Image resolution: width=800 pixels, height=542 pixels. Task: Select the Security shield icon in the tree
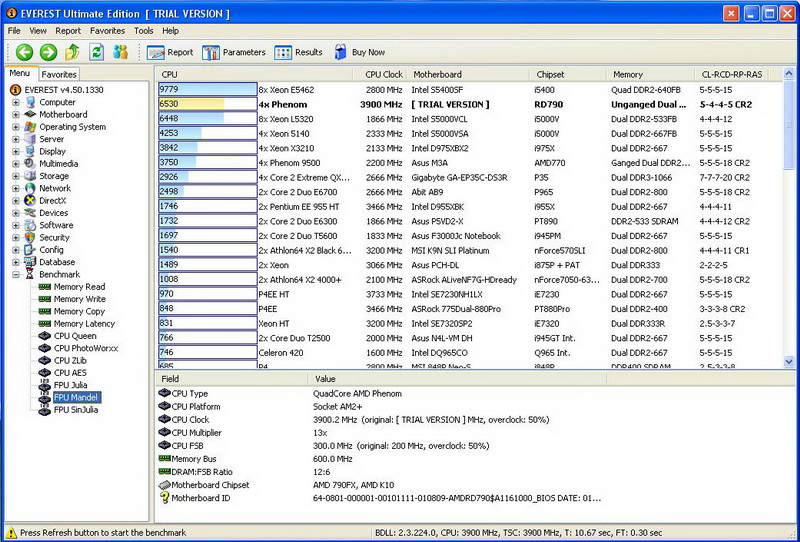tap(30, 237)
